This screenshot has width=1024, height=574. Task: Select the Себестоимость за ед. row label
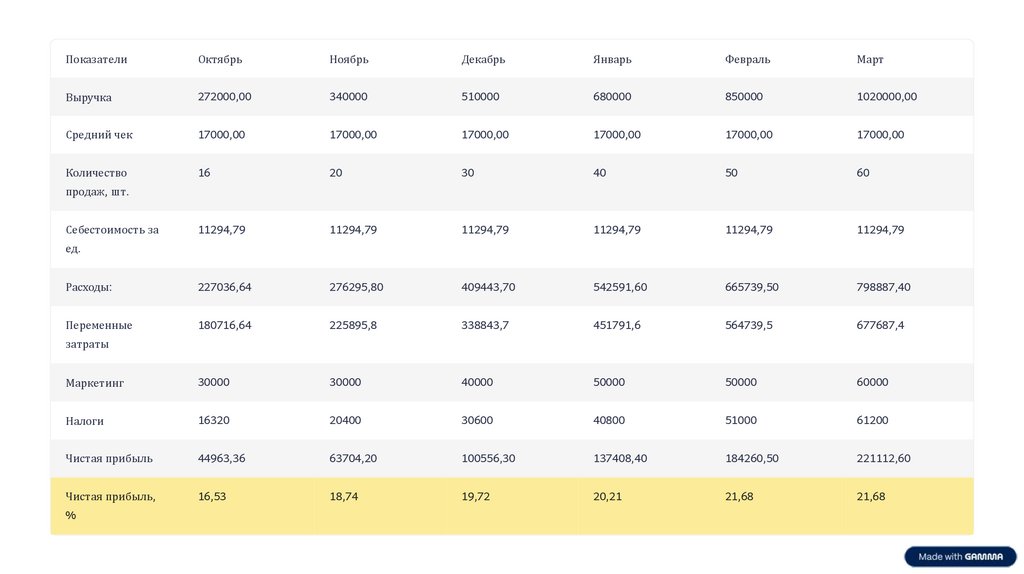coord(112,239)
